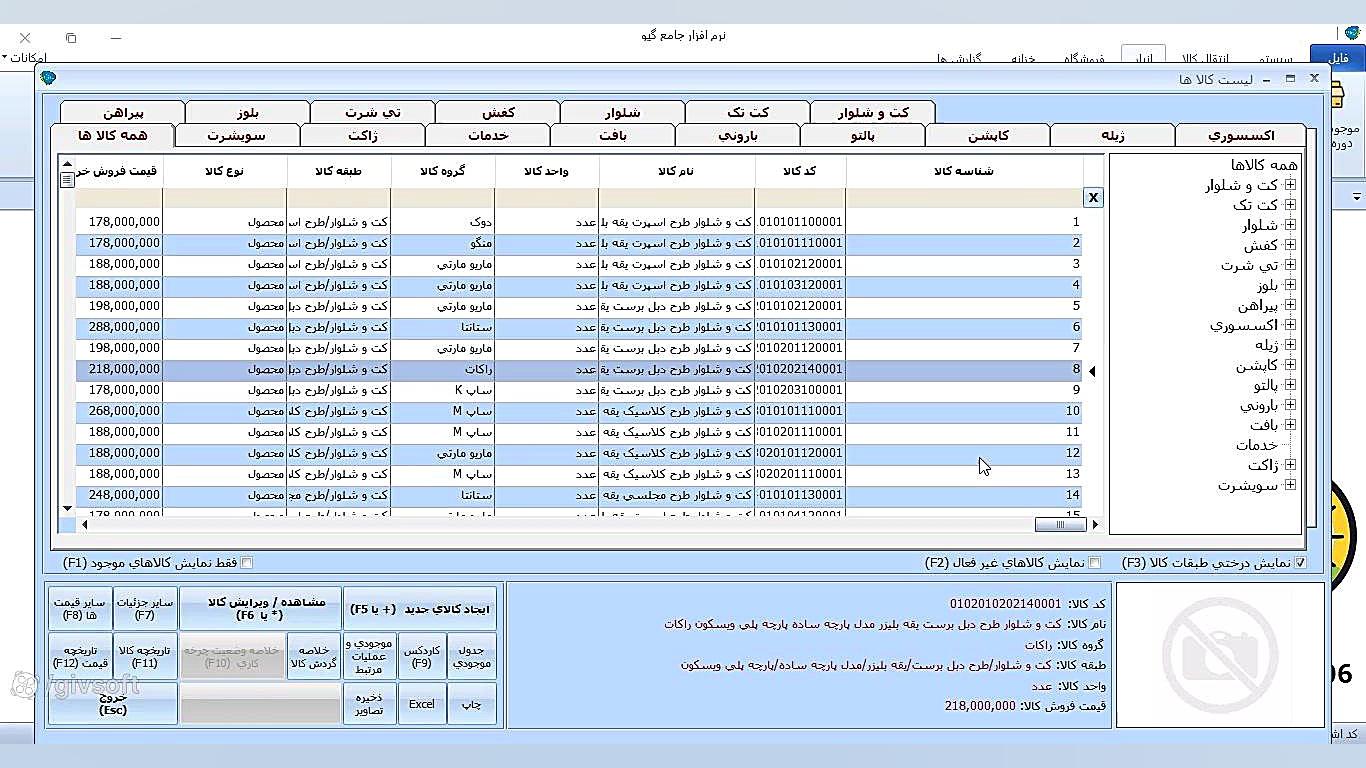
Task: Select 'همه کالاها' root in the tree
Action: (x=1264, y=165)
